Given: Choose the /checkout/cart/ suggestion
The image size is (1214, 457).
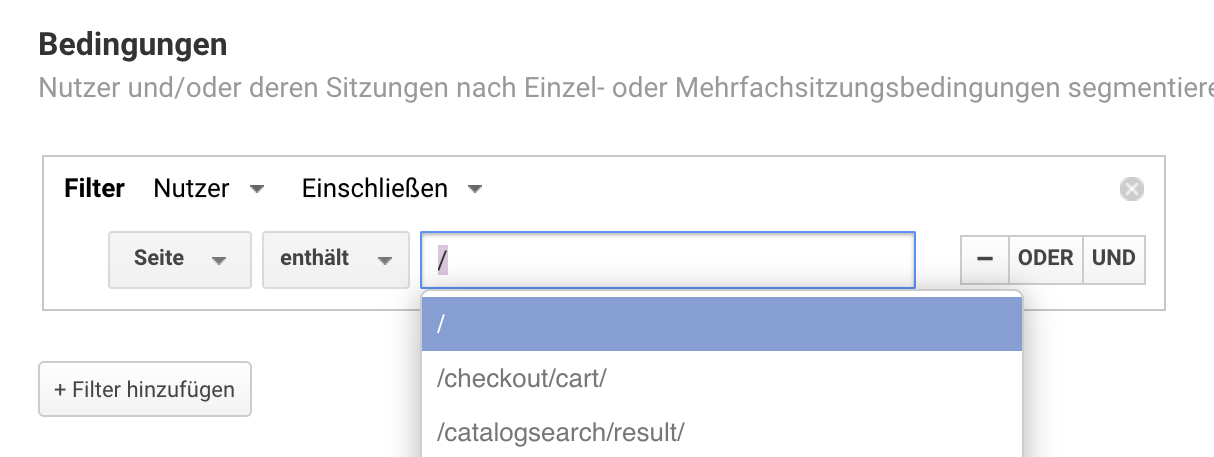Looking at the screenshot, I should point(721,379).
